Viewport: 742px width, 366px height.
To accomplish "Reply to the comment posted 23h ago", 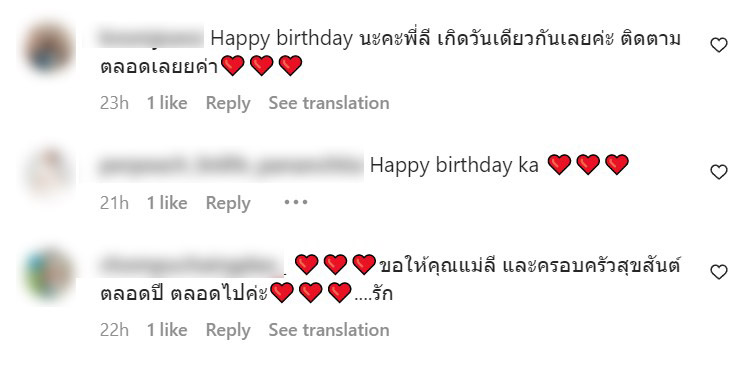I will pos(228,103).
